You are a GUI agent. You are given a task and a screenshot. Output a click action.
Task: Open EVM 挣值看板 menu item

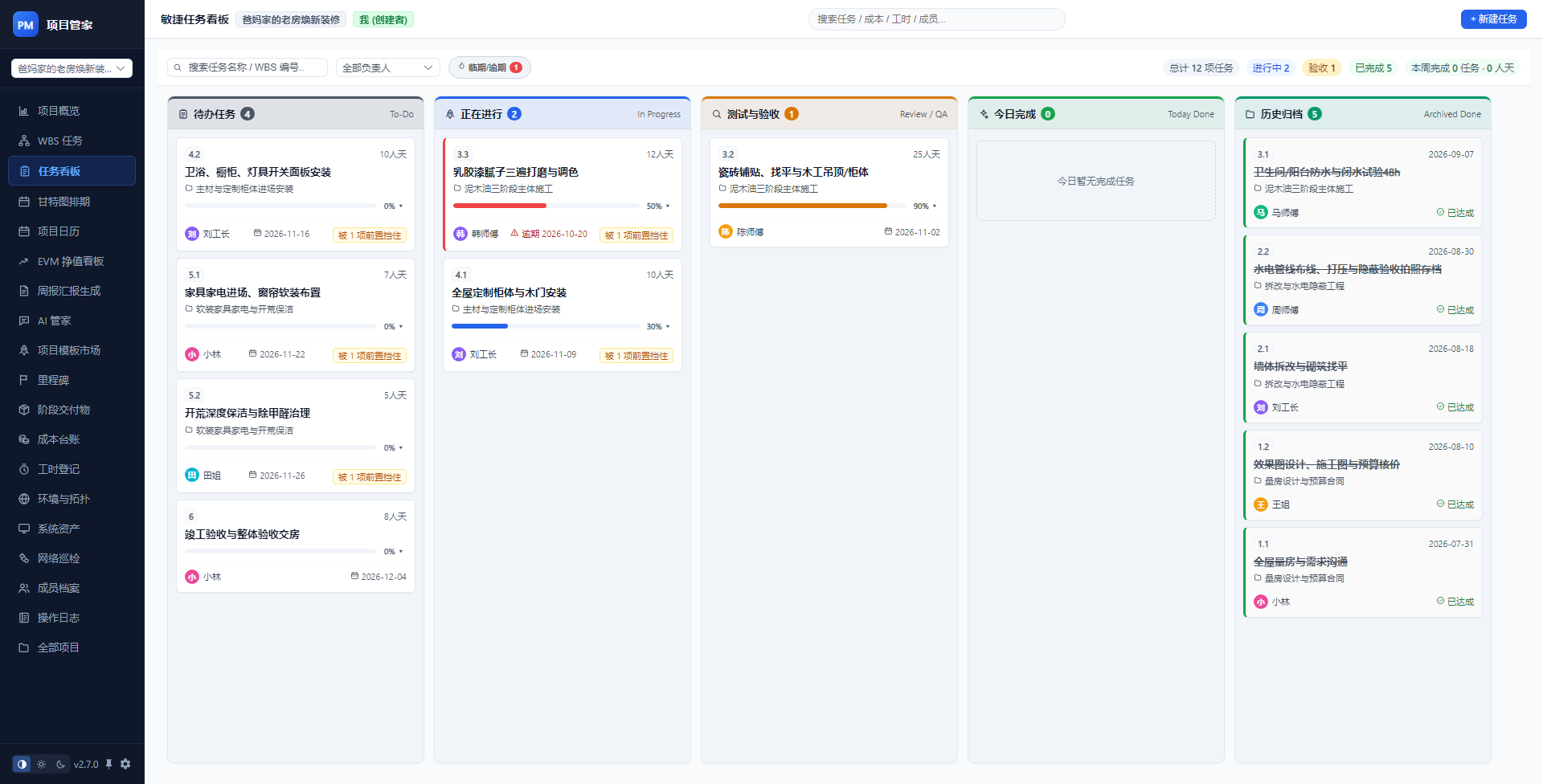coord(72,261)
